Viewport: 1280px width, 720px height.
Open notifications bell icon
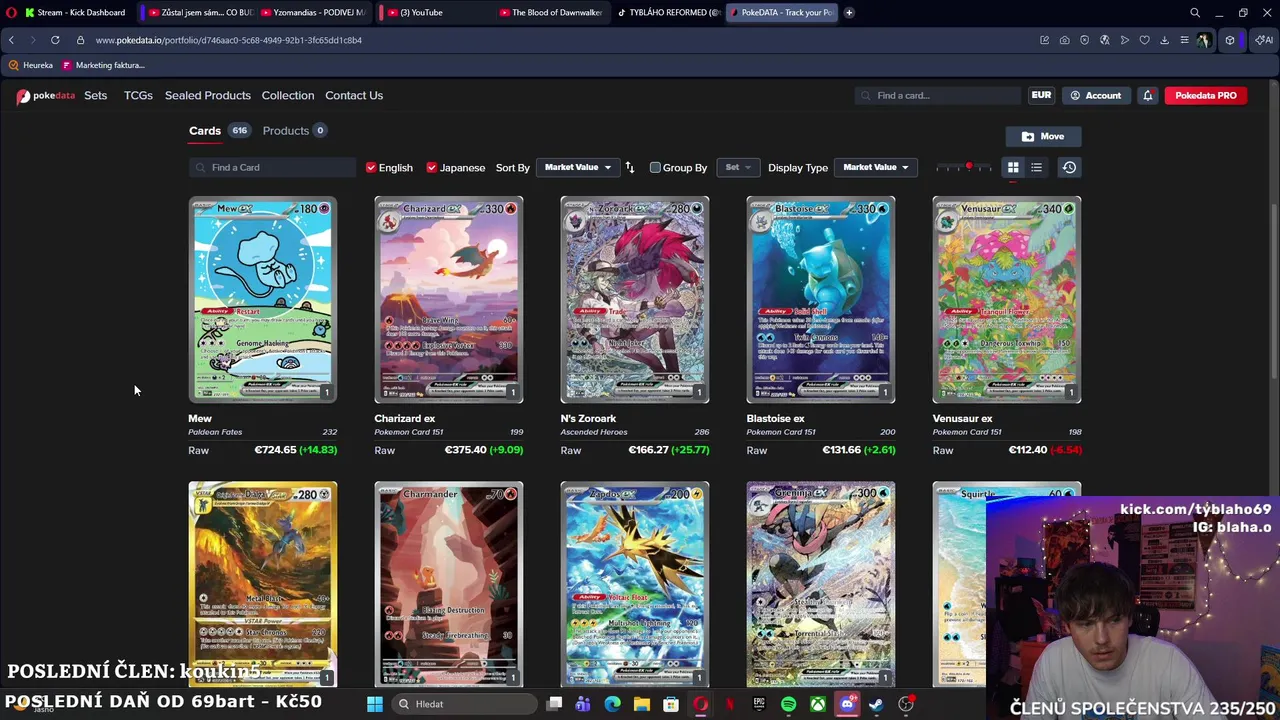[x=1148, y=95]
